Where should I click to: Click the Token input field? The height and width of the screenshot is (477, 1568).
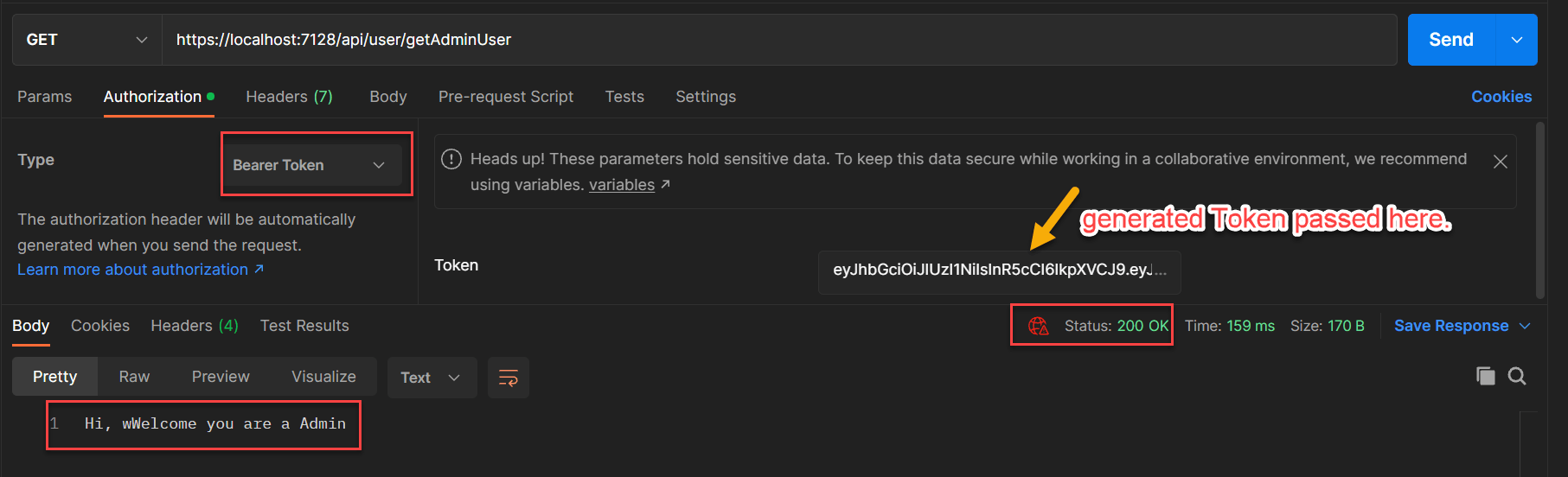[x=999, y=270]
